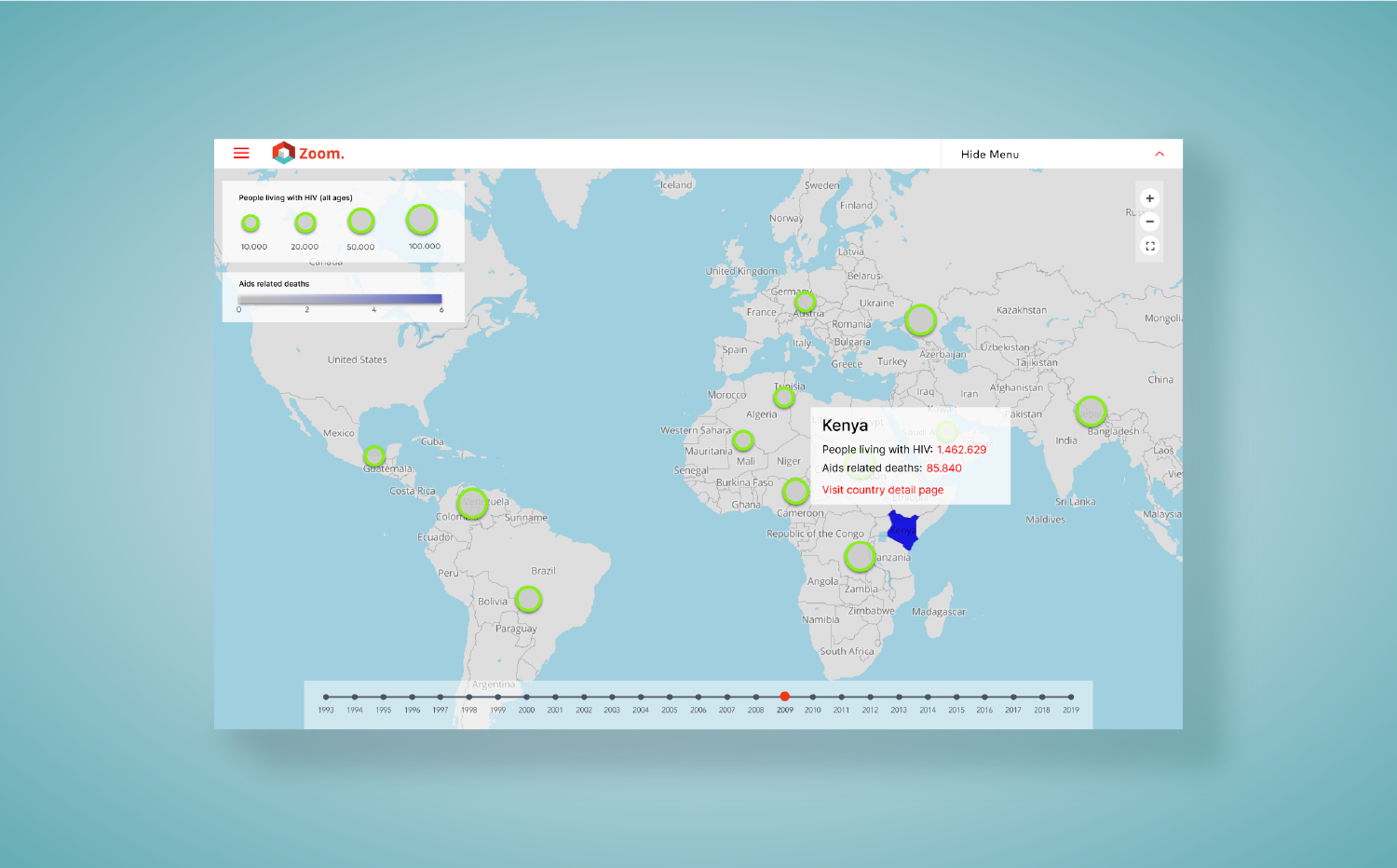Click the bubble west of Tanzania
Viewport: 1397px width, 868px height.
[x=860, y=557]
